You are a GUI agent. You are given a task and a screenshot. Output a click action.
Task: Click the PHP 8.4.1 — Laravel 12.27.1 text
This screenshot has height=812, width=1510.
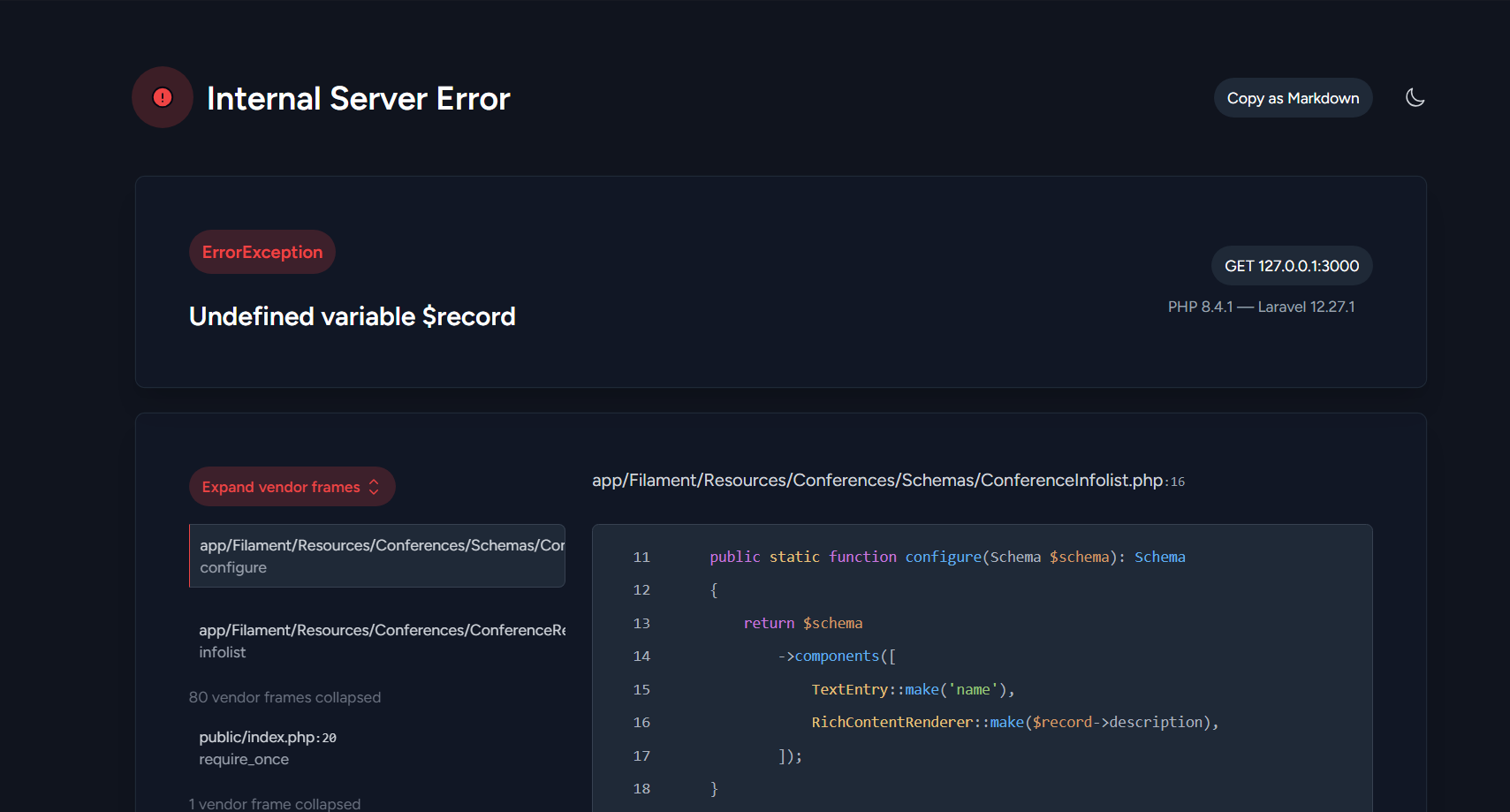coord(1261,307)
